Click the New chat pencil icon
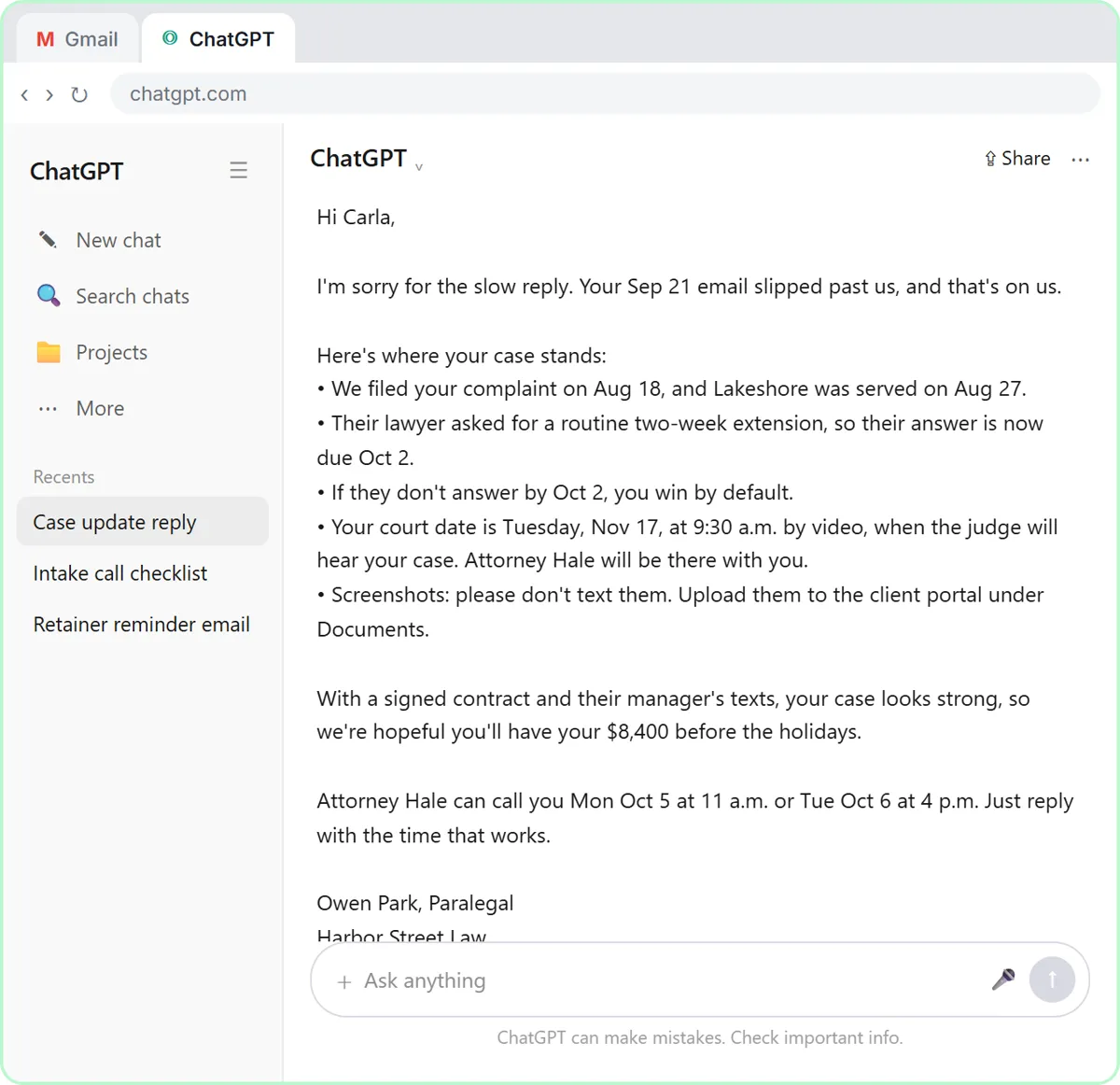Screen dimensions: 1120x1085 [48, 239]
